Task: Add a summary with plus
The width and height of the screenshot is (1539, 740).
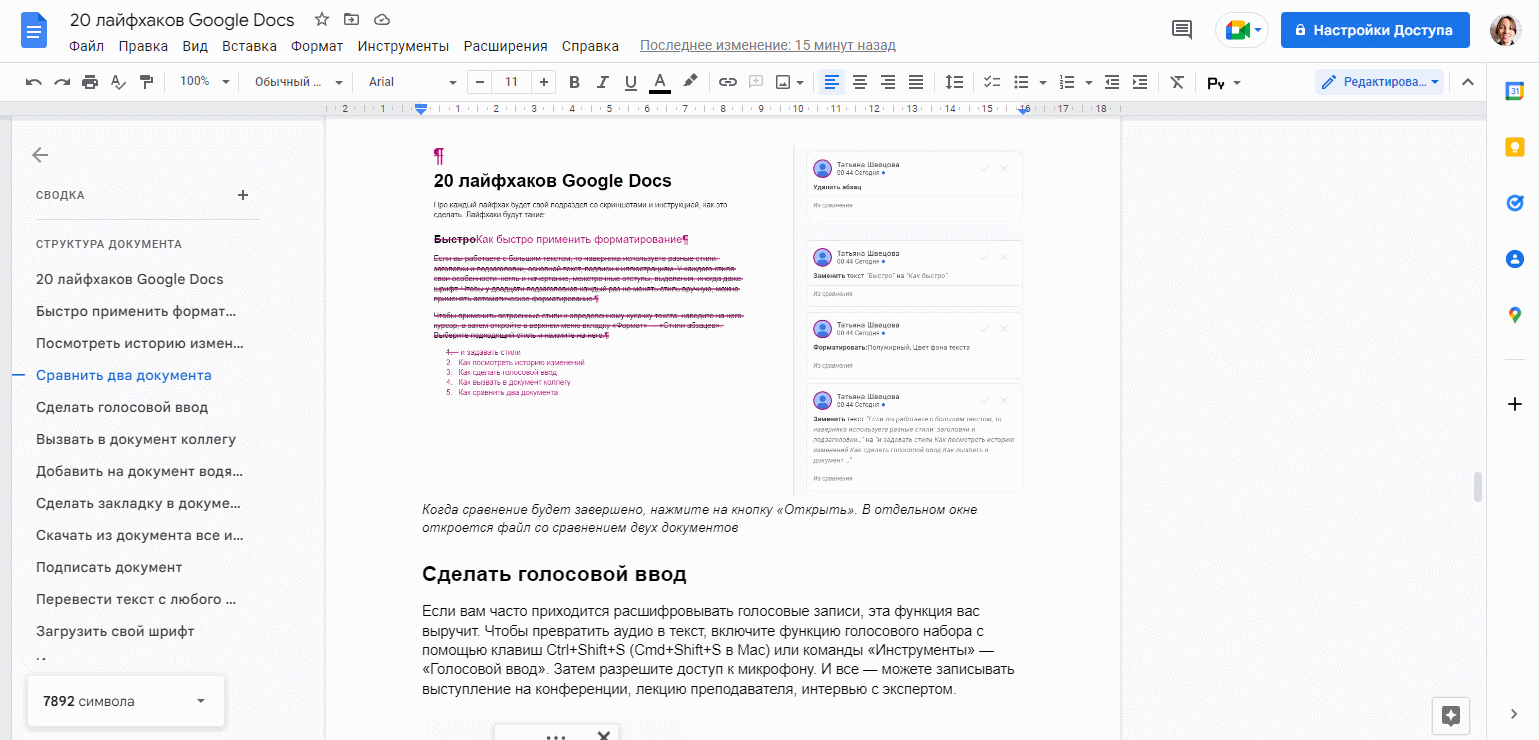Action: [243, 195]
